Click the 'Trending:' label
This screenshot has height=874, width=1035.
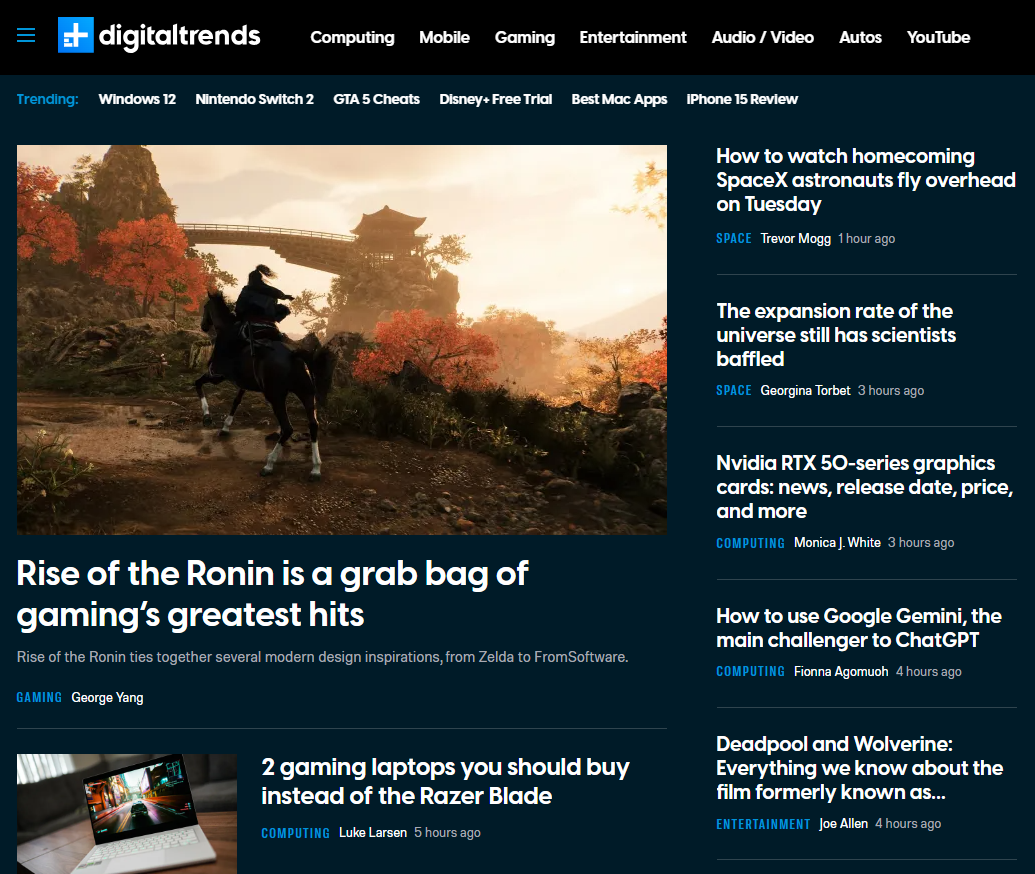pos(48,99)
